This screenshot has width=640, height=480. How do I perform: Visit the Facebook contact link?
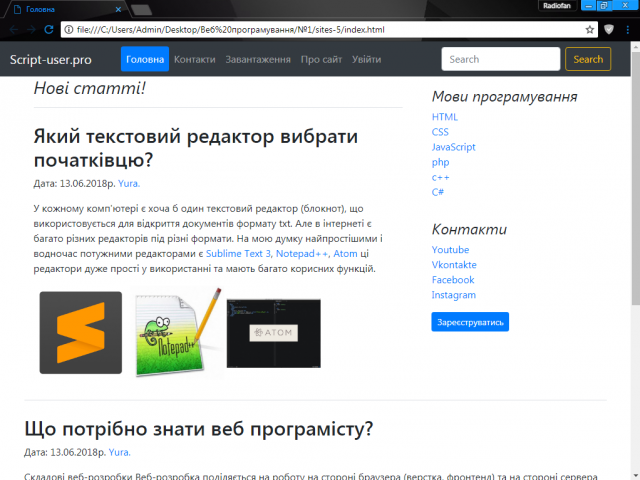pyautogui.click(x=453, y=280)
